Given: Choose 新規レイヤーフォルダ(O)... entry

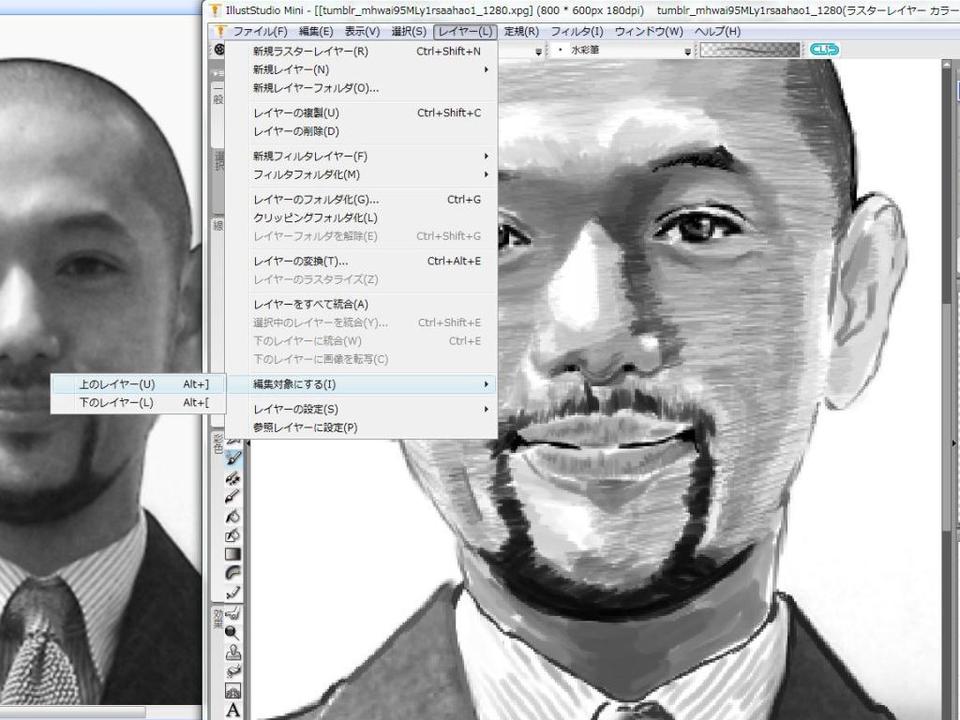Looking at the screenshot, I should [361, 88].
